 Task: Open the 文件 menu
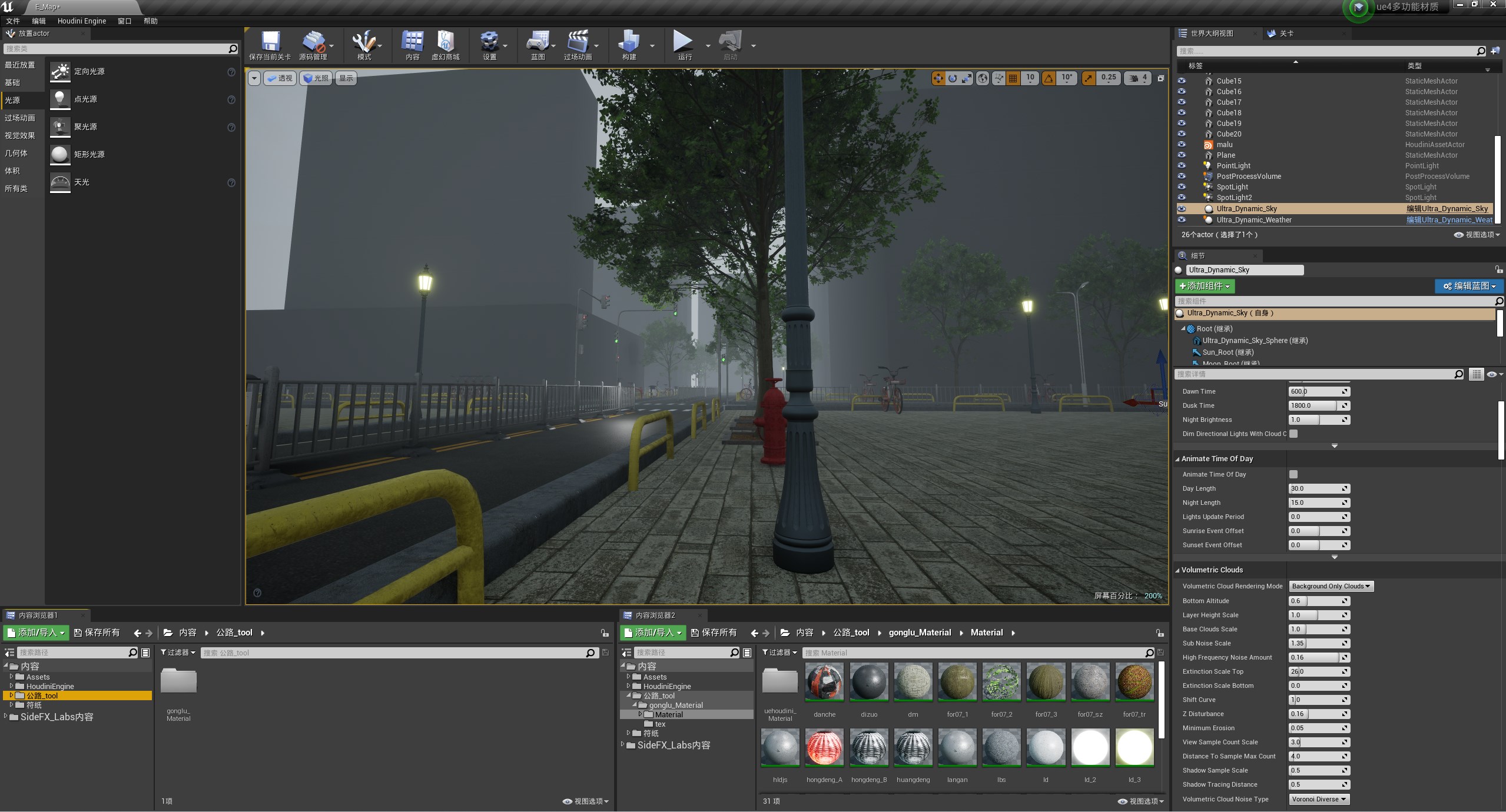pyautogui.click(x=13, y=21)
